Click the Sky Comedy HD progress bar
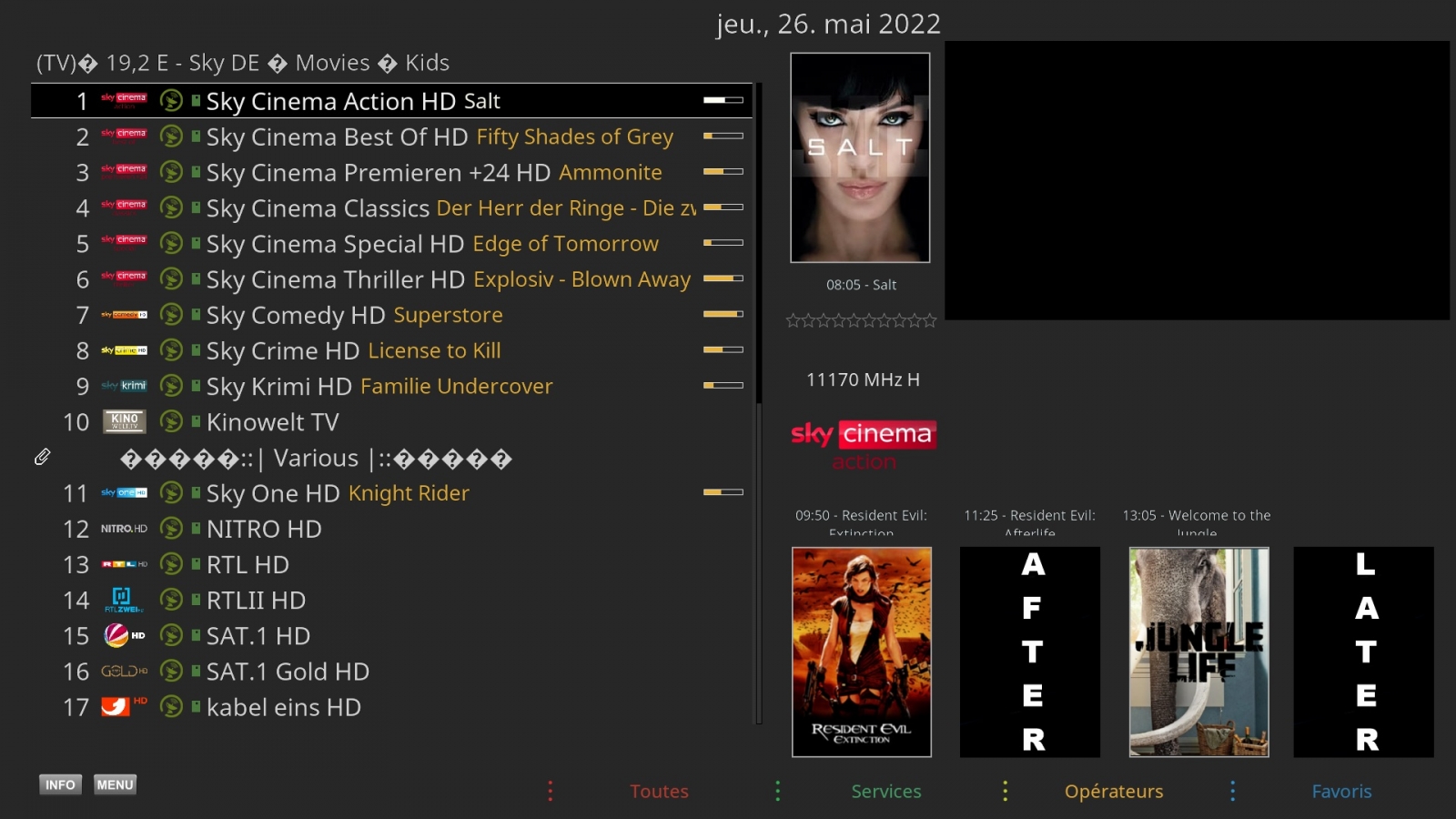The width and height of the screenshot is (1456, 819). (723, 314)
